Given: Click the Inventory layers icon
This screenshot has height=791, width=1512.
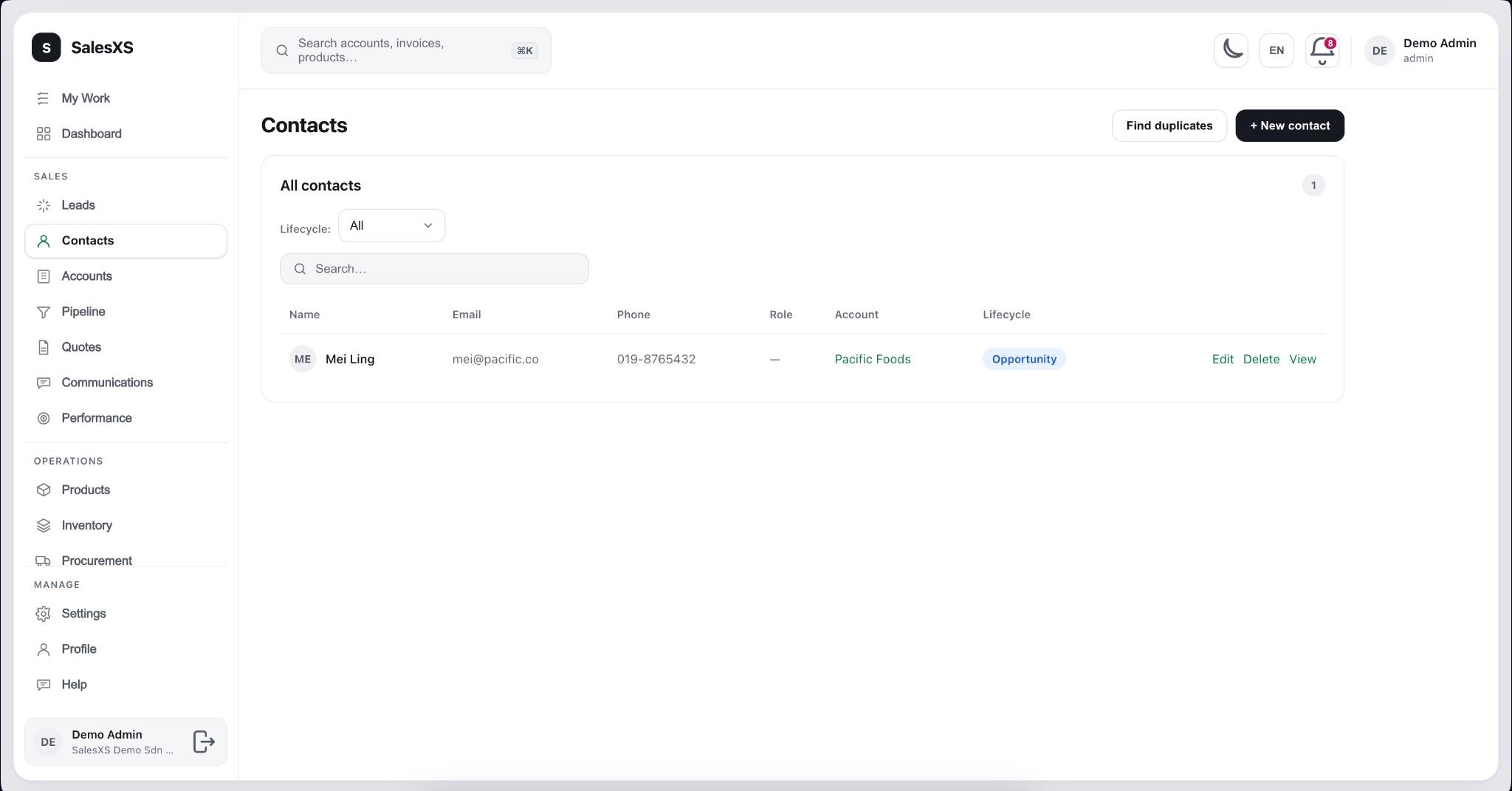Looking at the screenshot, I should point(44,525).
